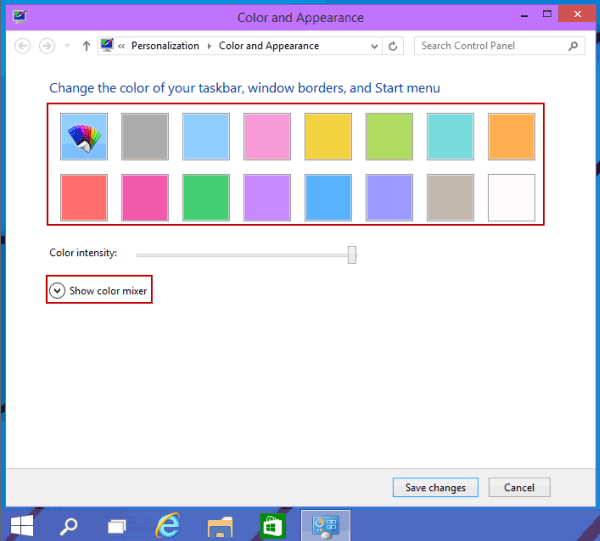Click the Control Panel taskbar icon
Viewport: 600px width, 541px height.
point(325,525)
